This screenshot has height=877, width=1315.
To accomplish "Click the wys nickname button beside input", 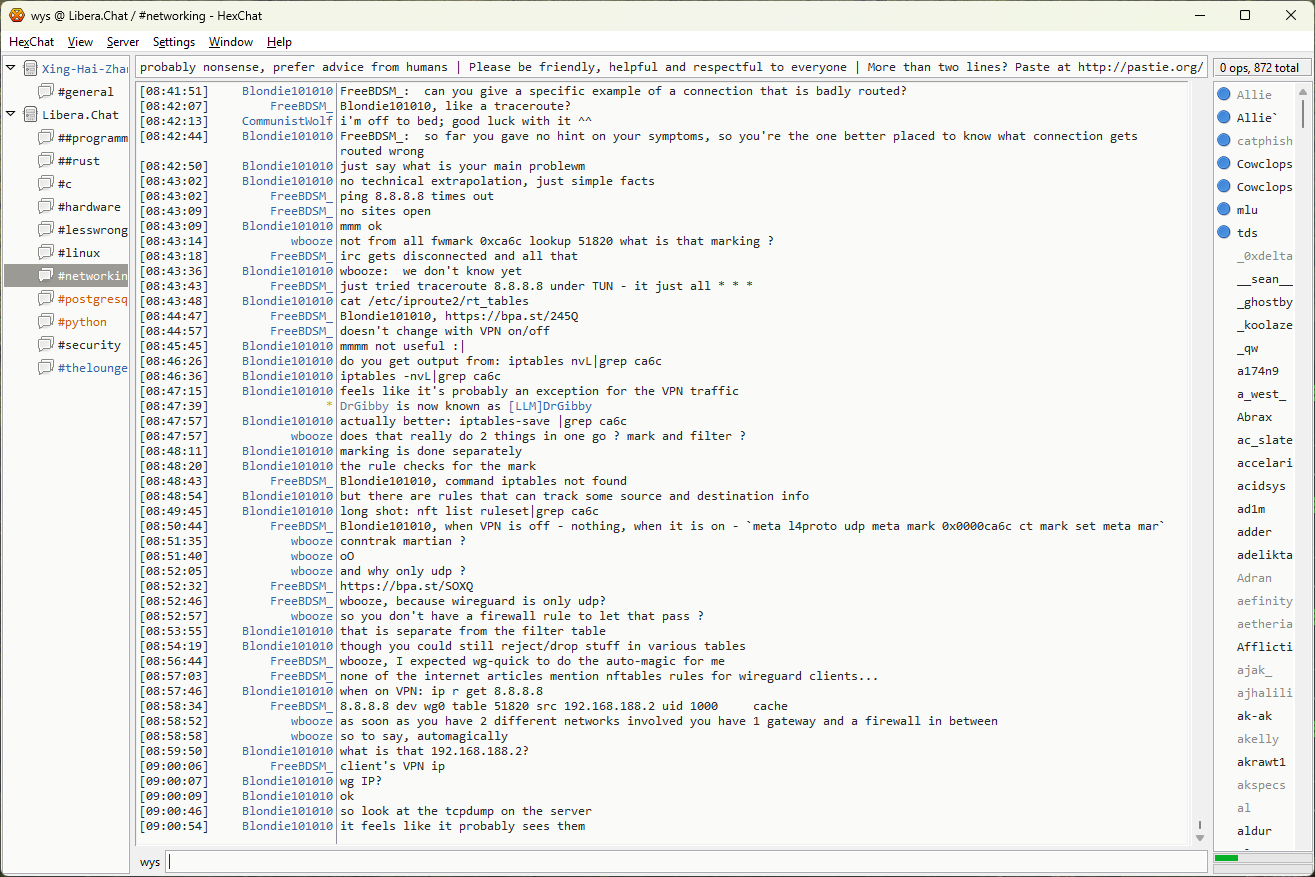I will (x=149, y=862).
